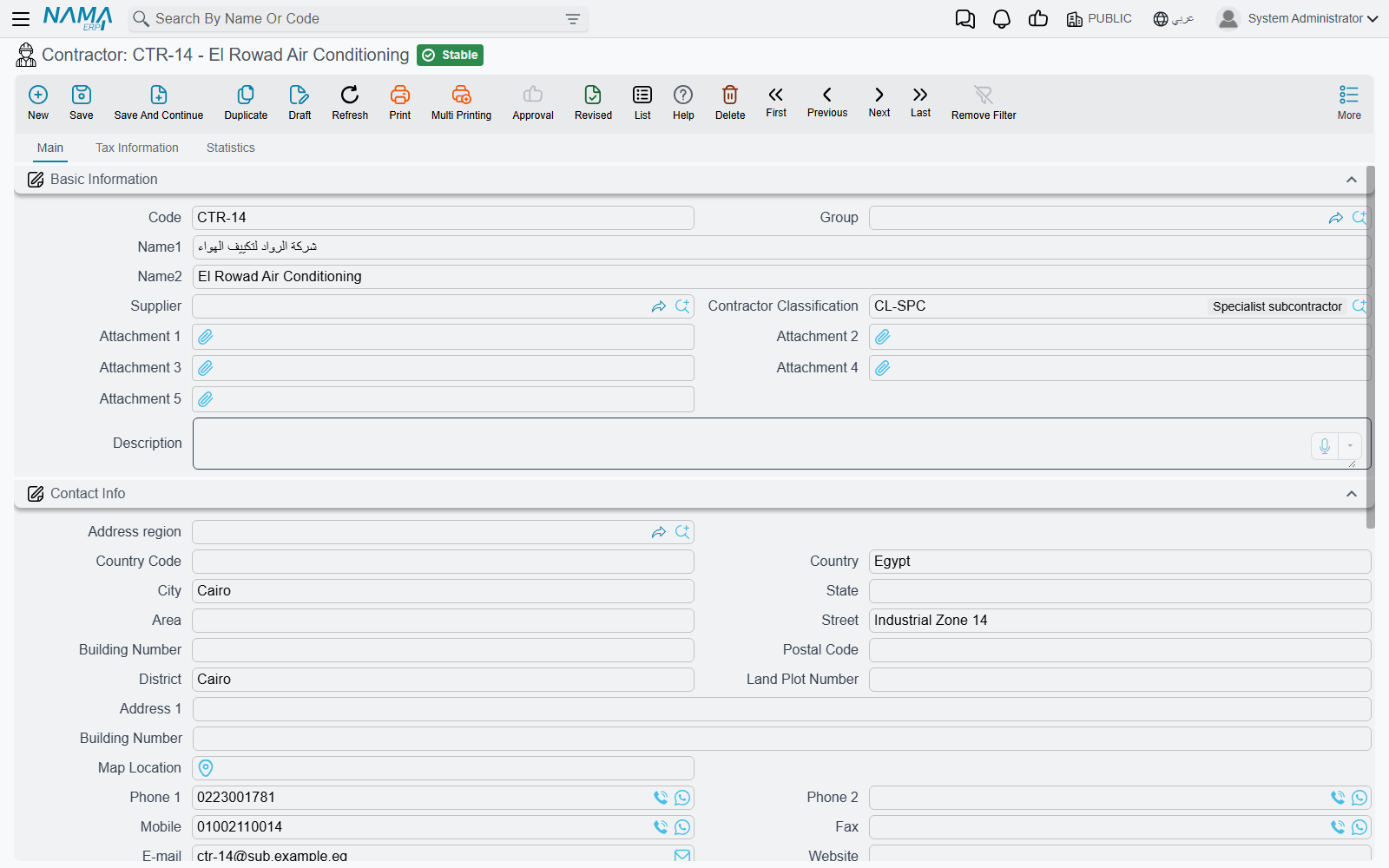This screenshot has width=1389, height=868.
Task: Click the E-mail envelope icon
Action: point(682,855)
